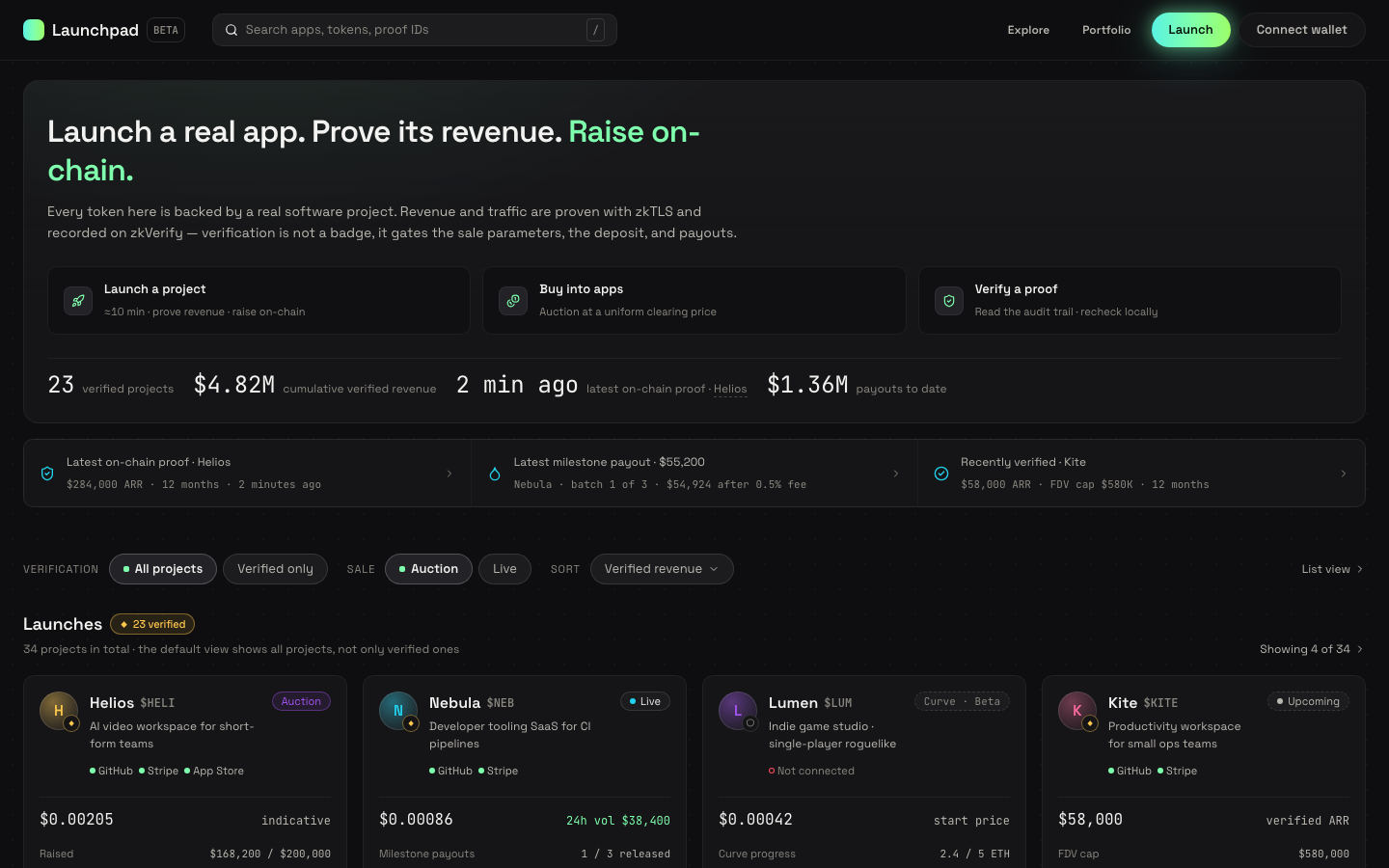This screenshot has height=868, width=1389.
Task: Switch to List view
Action: (1332, 569)
